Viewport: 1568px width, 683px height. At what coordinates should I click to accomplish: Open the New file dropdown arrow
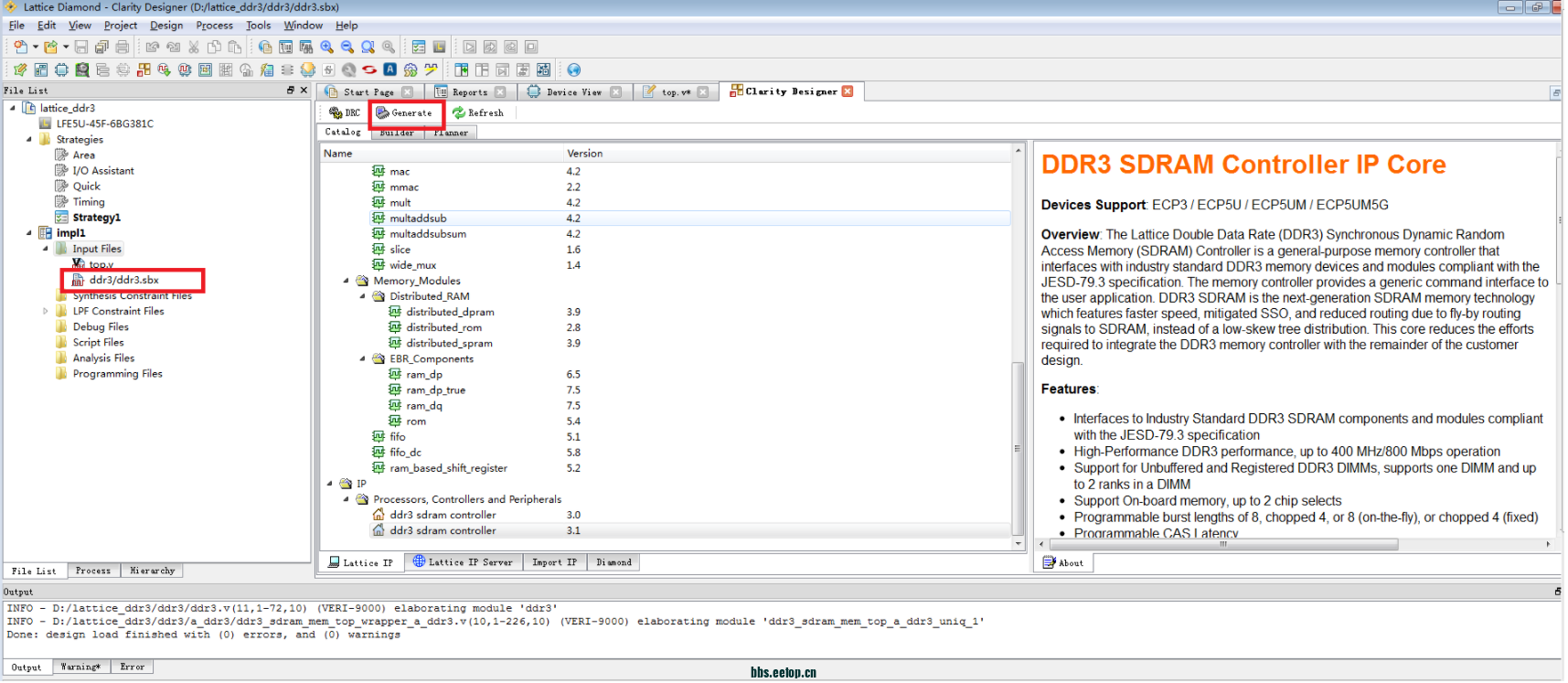point(36,47)
